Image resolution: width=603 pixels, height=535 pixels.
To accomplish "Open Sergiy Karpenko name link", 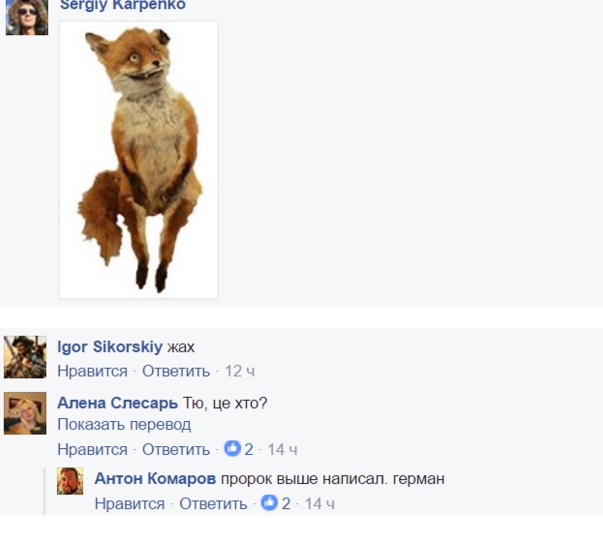I will [x=123, y=5].
